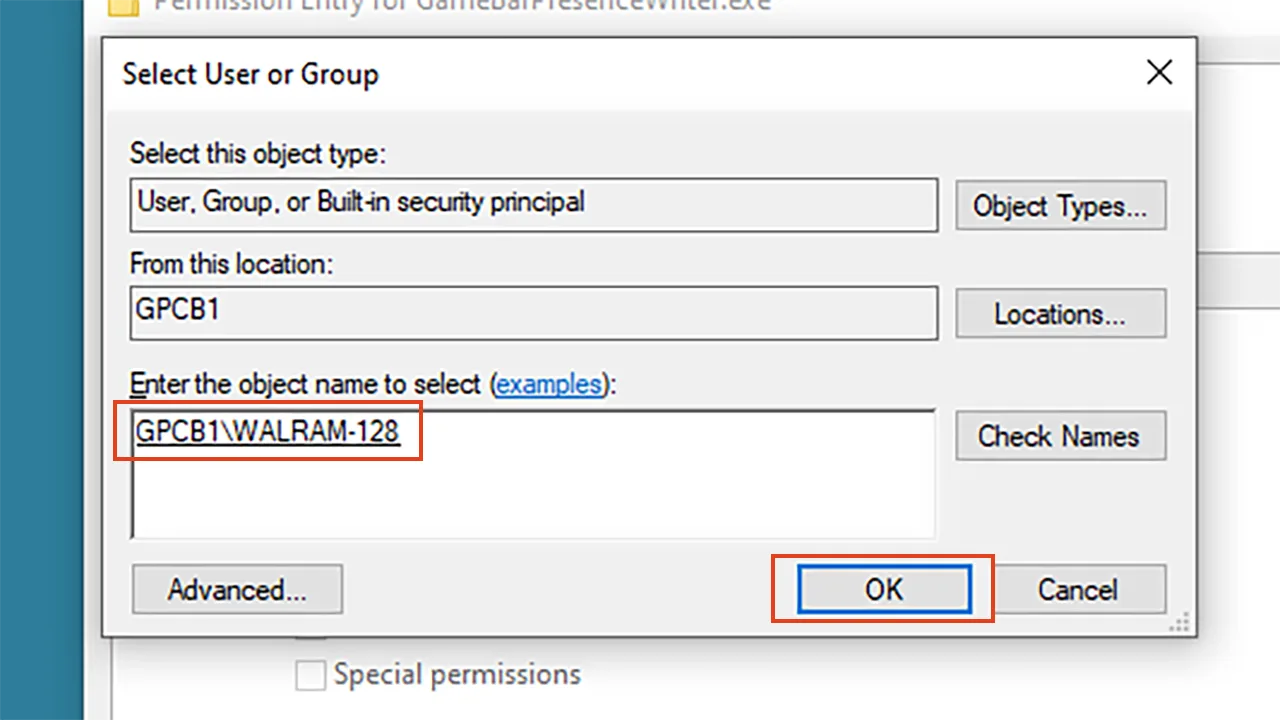Click the folder icon in Permission Entry title
The width and height of the screenshot is (1280, 720).
[x=122, y=6]
